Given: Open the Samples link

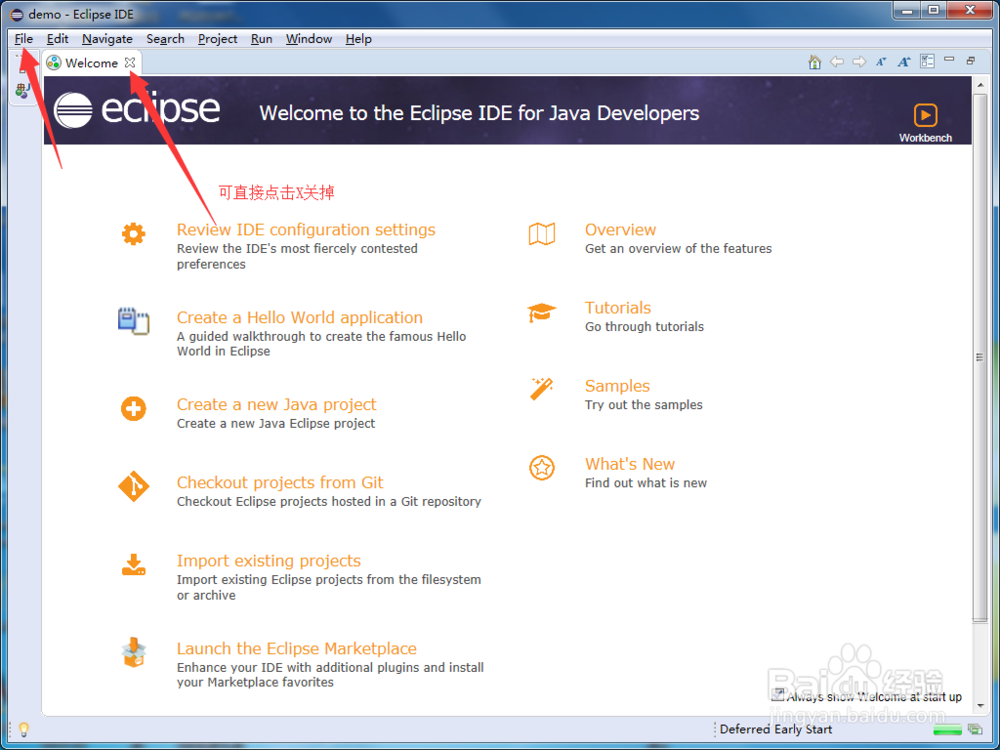Looking at the screenshot, I should (x=617, y=386).
